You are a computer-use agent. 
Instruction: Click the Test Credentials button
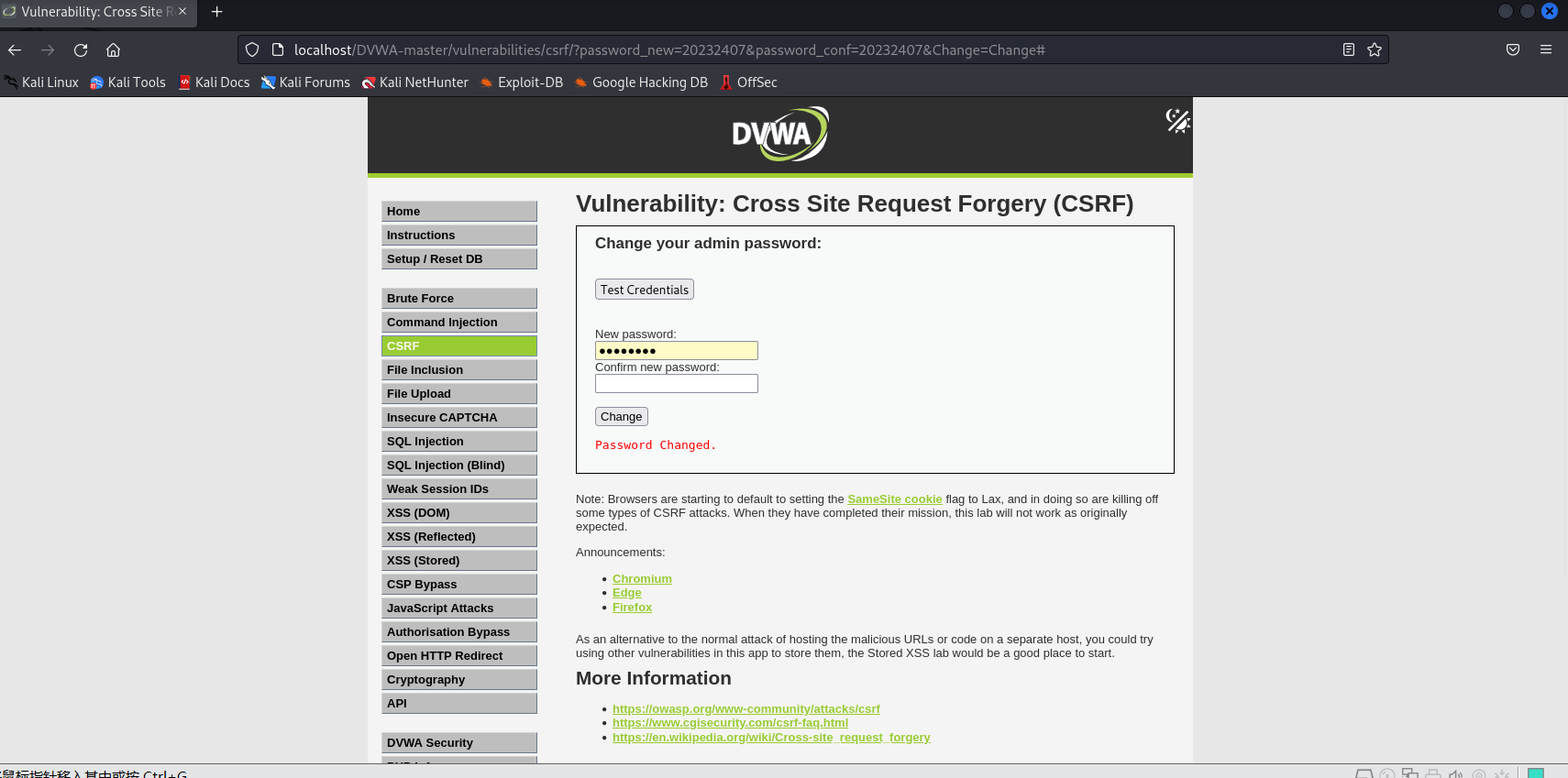point(645,290)
